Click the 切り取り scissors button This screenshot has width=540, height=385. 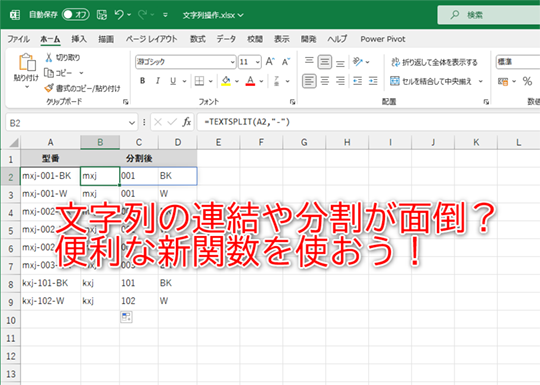[x=63, y=58]
